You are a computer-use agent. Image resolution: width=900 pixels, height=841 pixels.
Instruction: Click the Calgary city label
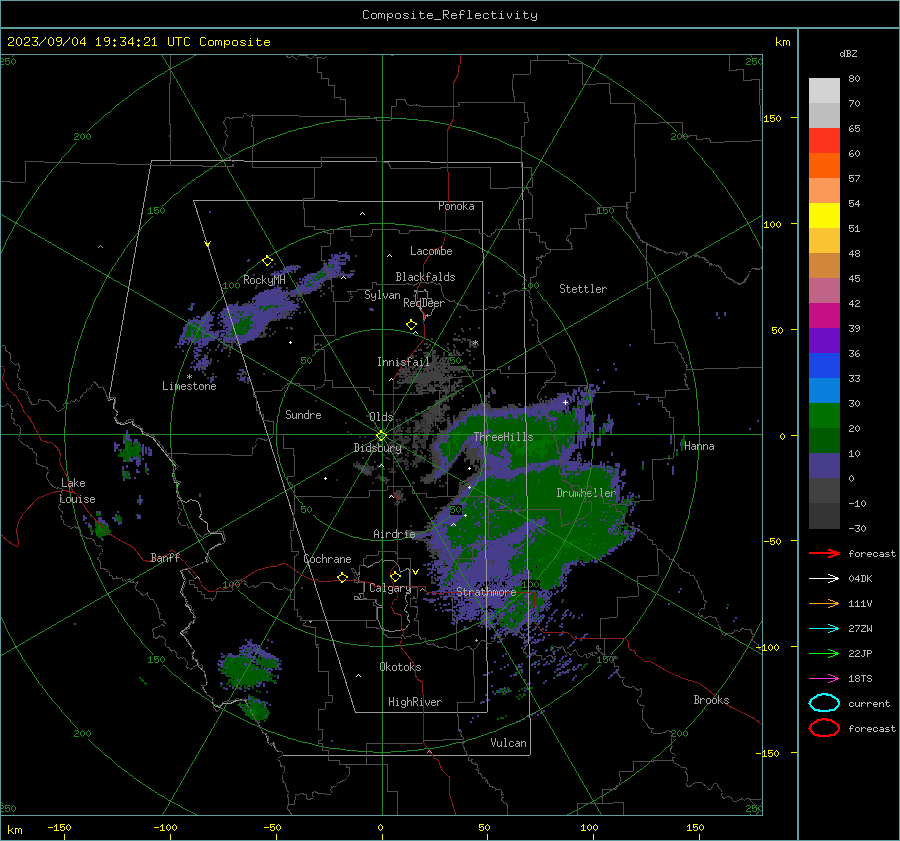pyautogui.click(x=390, y=588)
